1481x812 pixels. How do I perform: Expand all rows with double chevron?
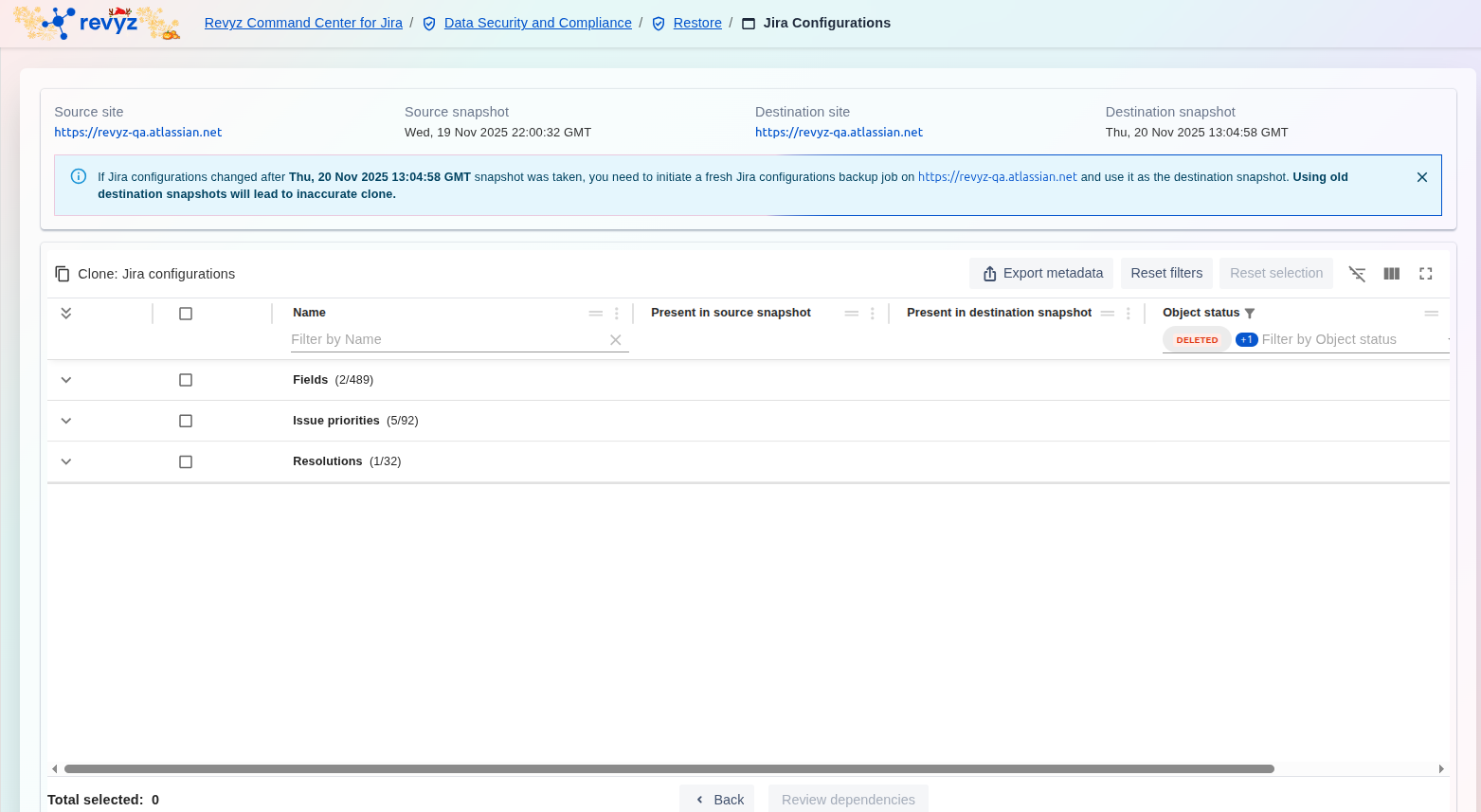[66, 314]
